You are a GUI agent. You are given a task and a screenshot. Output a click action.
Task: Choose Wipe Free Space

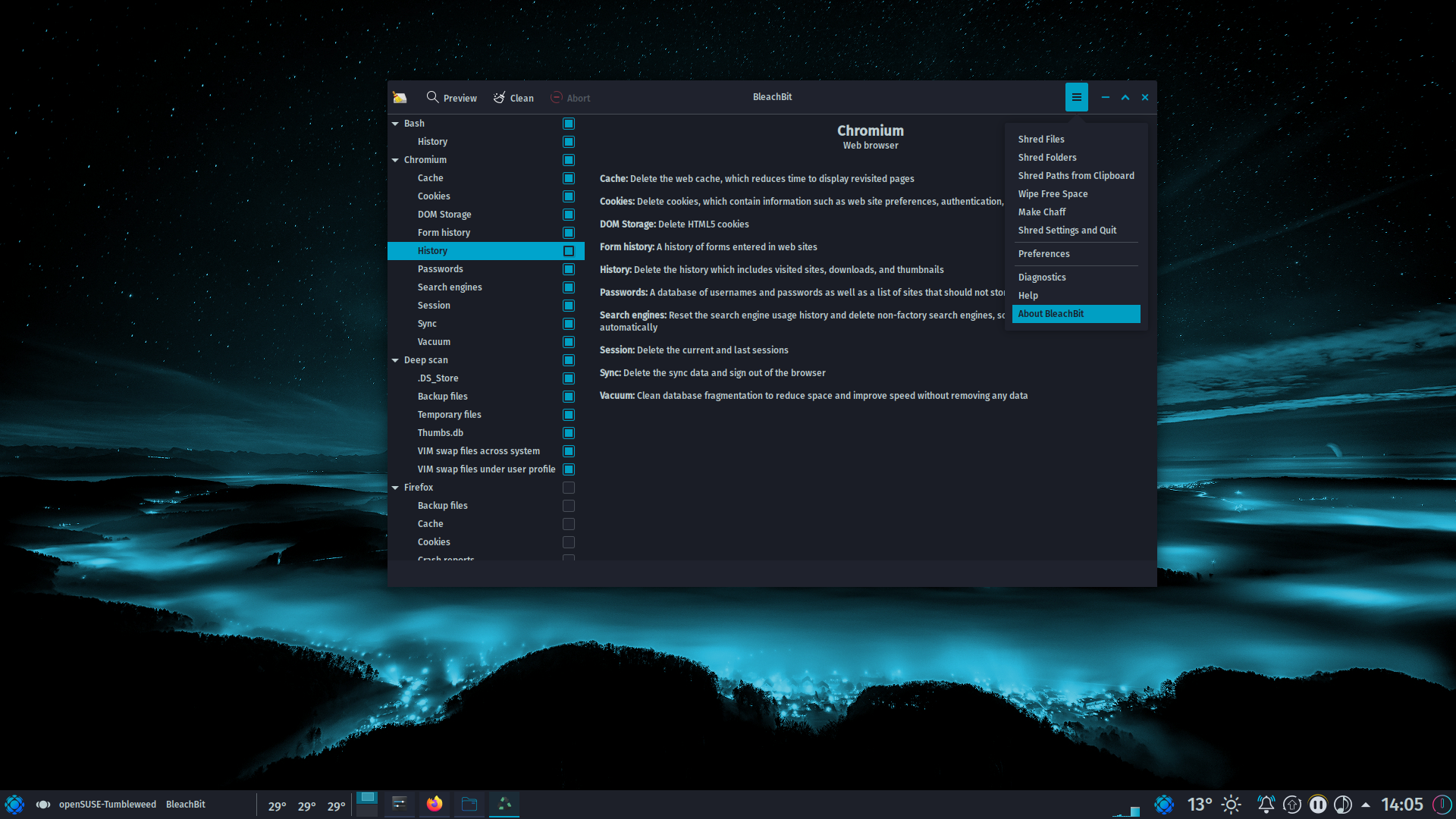coord(1076,194)
